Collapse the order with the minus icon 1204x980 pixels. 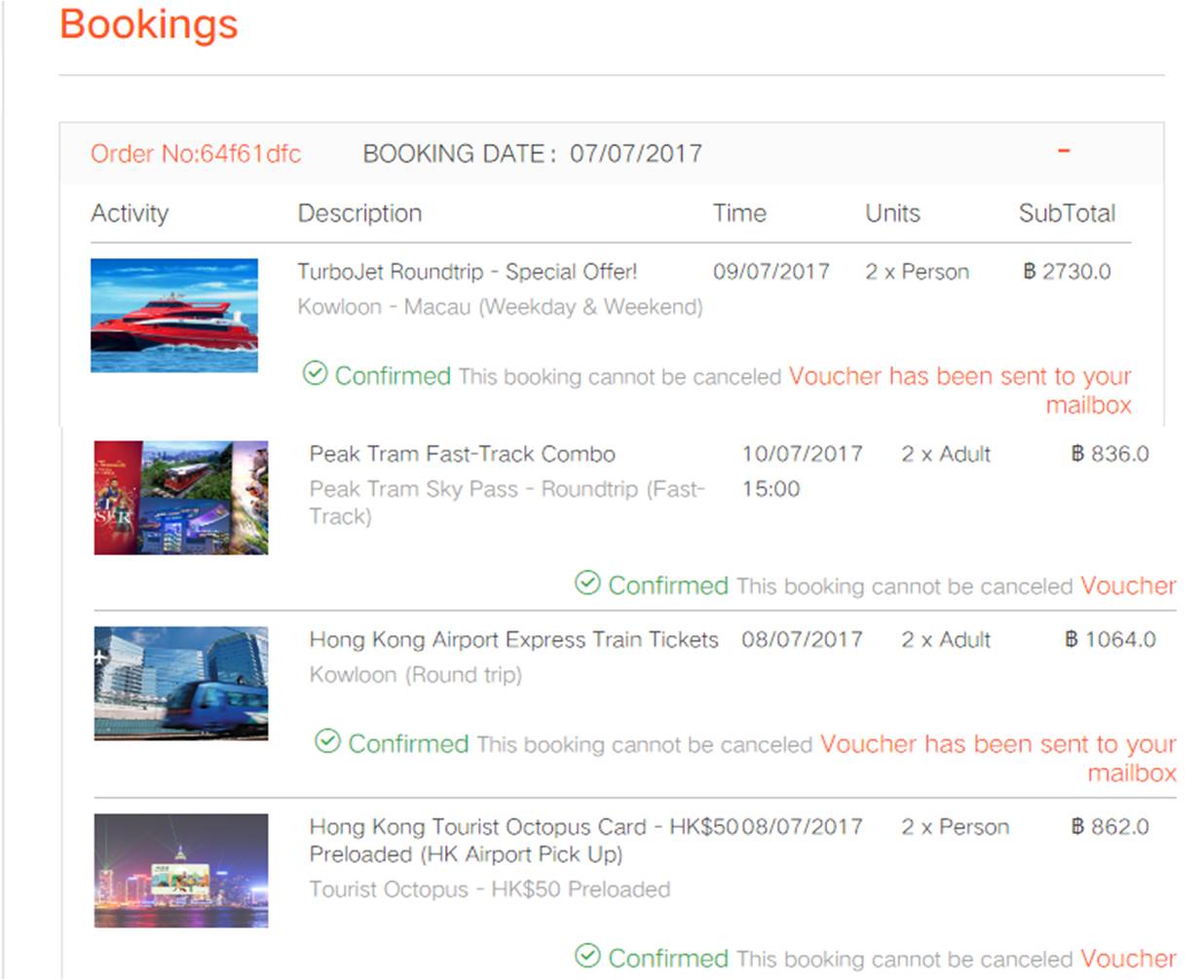coord(1064,151)
